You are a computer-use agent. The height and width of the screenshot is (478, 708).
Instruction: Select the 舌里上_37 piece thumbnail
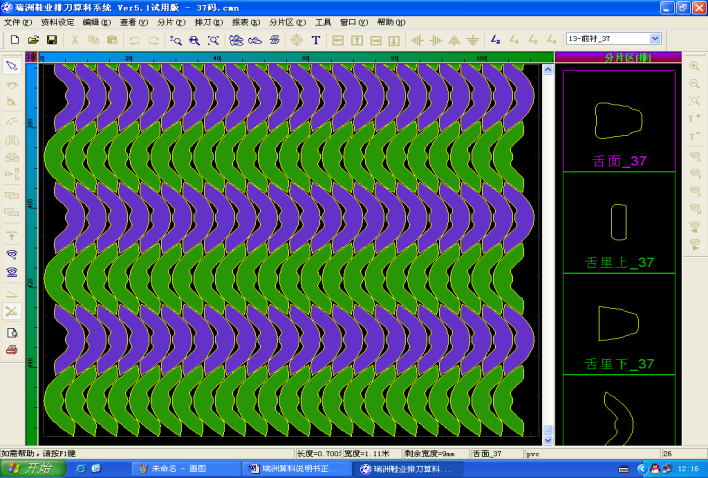click(619, 223)
